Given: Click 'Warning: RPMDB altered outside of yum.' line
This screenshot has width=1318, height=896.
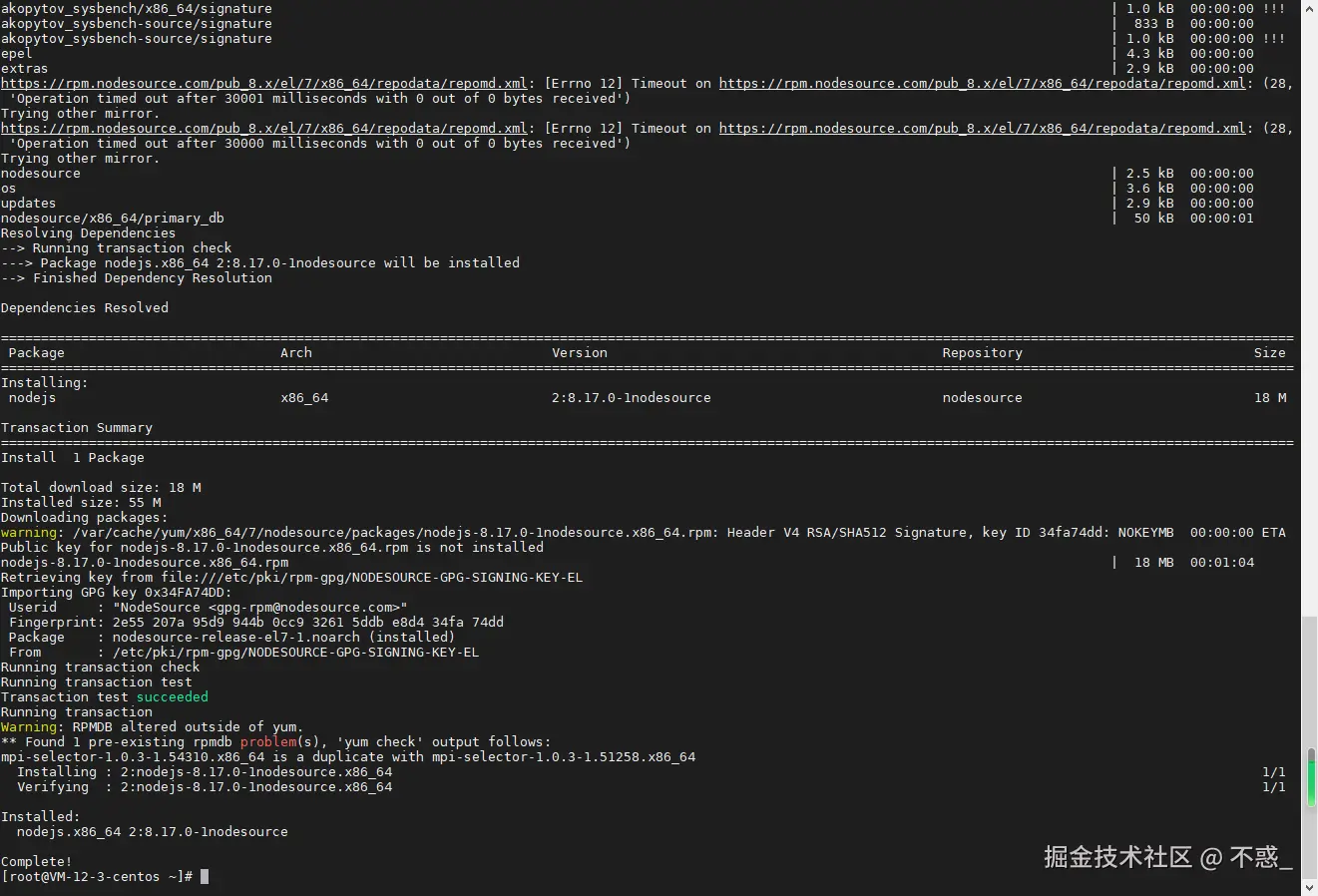Looking at the screenshot, I should [153, 727].
